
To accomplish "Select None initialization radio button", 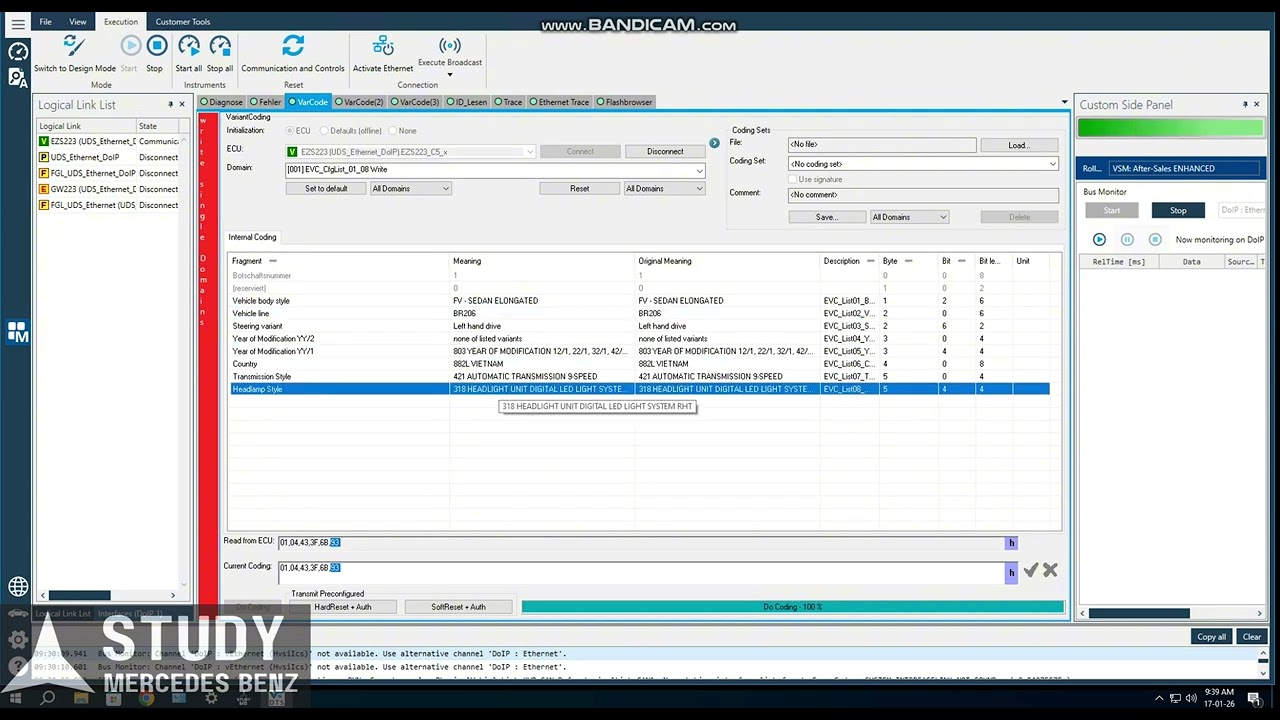I will pos(392,131).
